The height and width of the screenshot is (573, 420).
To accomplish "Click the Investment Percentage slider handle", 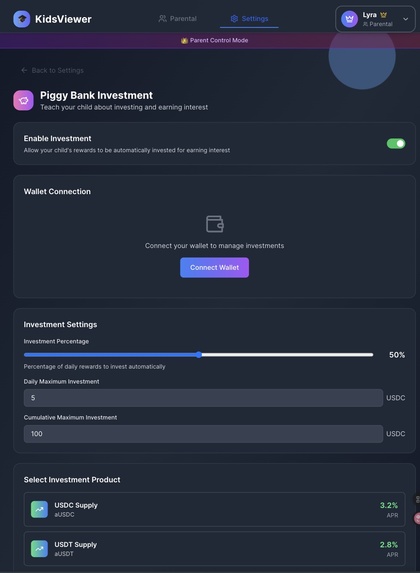I will [x=198, y=354].
